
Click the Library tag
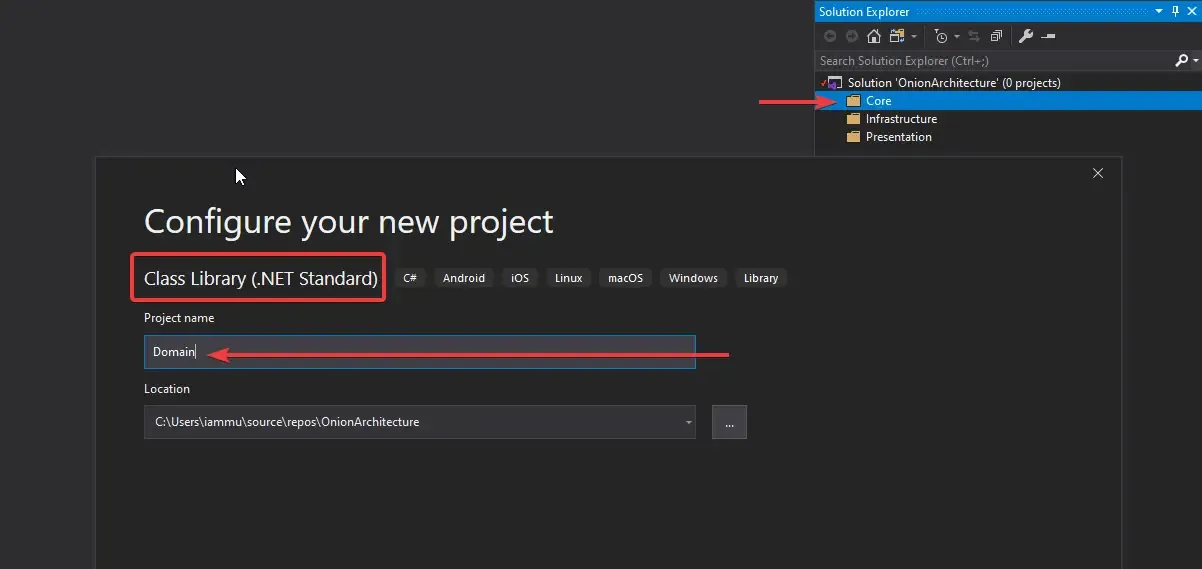point(761,278)
